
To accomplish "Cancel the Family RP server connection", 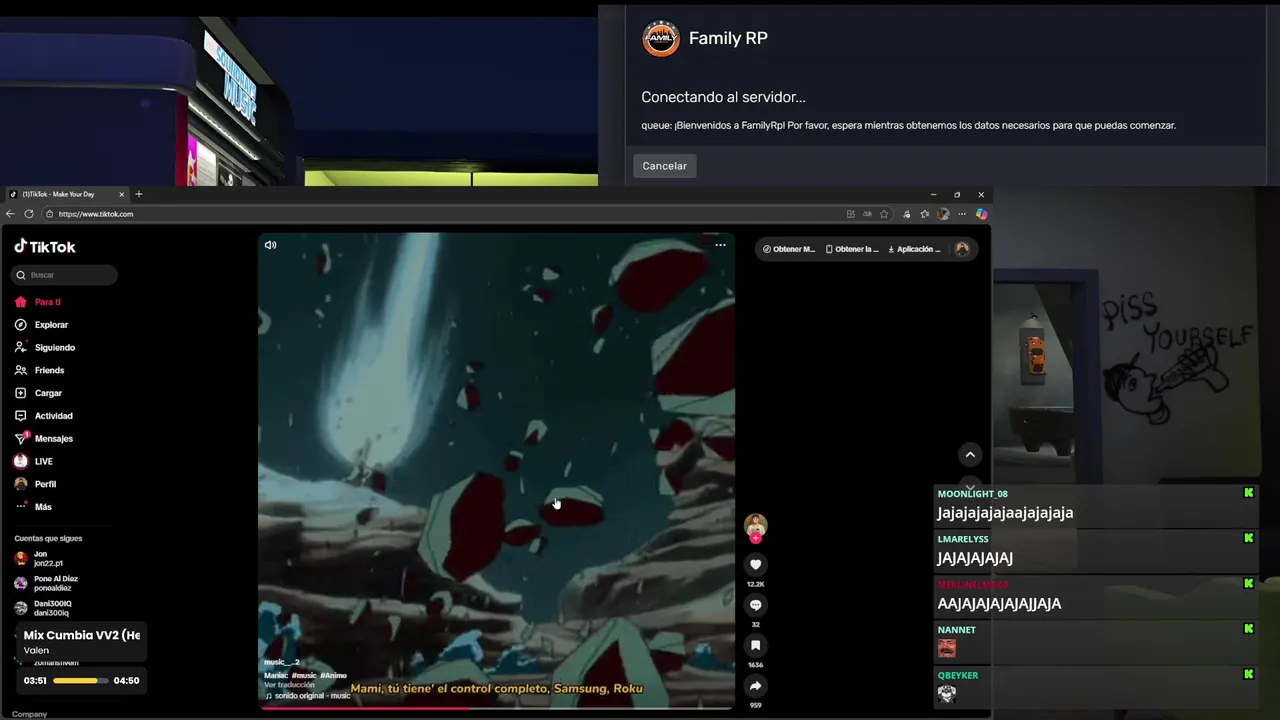I will (x=664, y=166).
